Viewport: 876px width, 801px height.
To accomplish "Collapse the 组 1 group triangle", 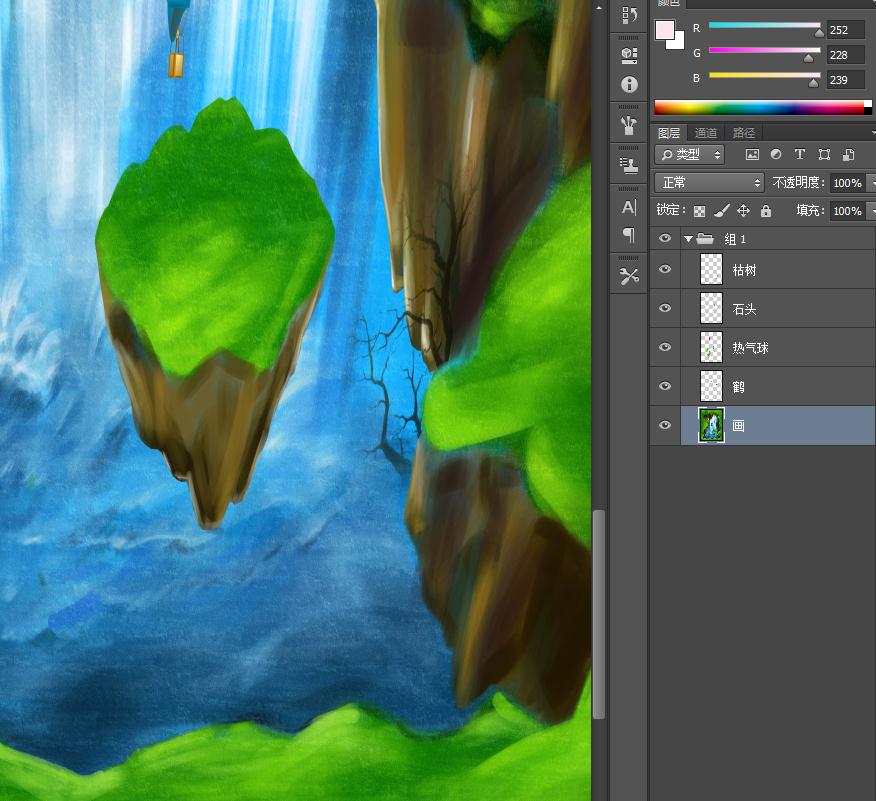I will coord(688,239).
